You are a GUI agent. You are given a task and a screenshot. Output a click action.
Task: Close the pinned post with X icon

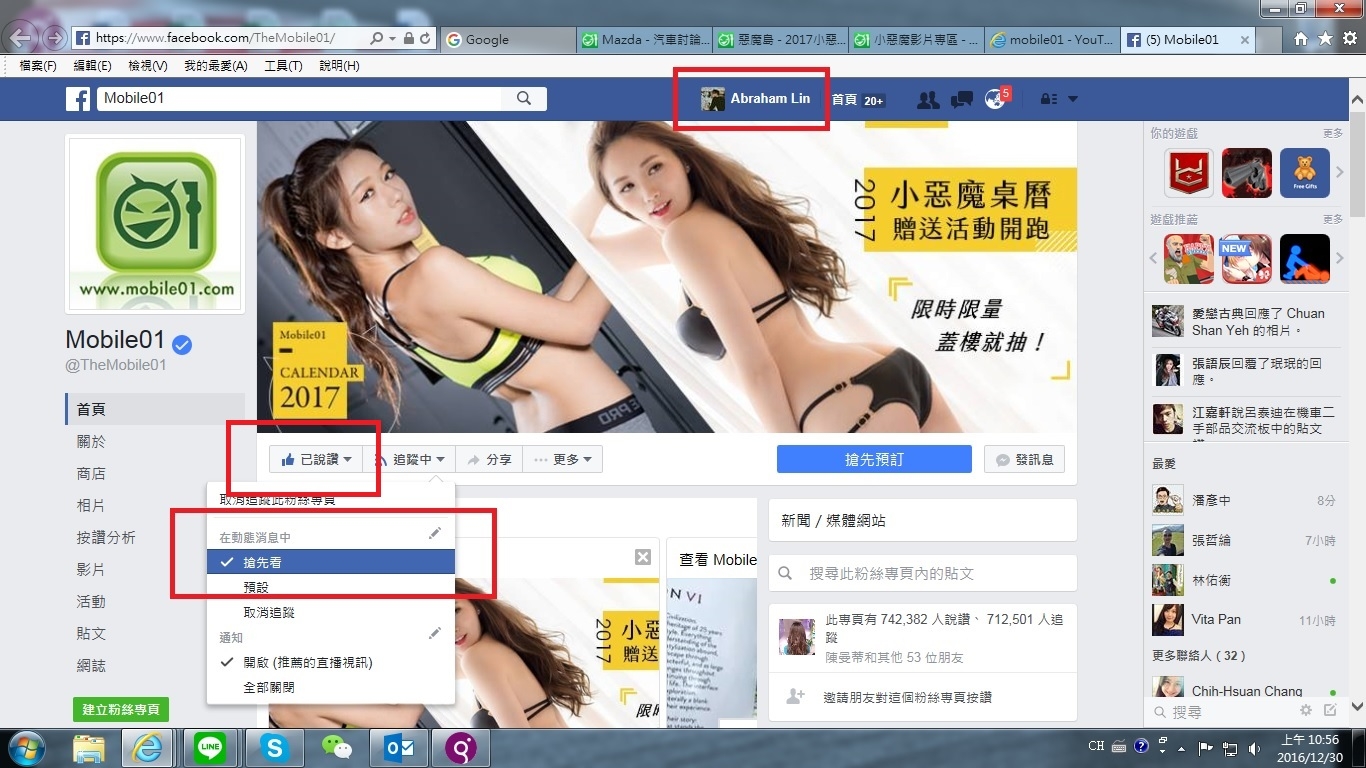643,557
